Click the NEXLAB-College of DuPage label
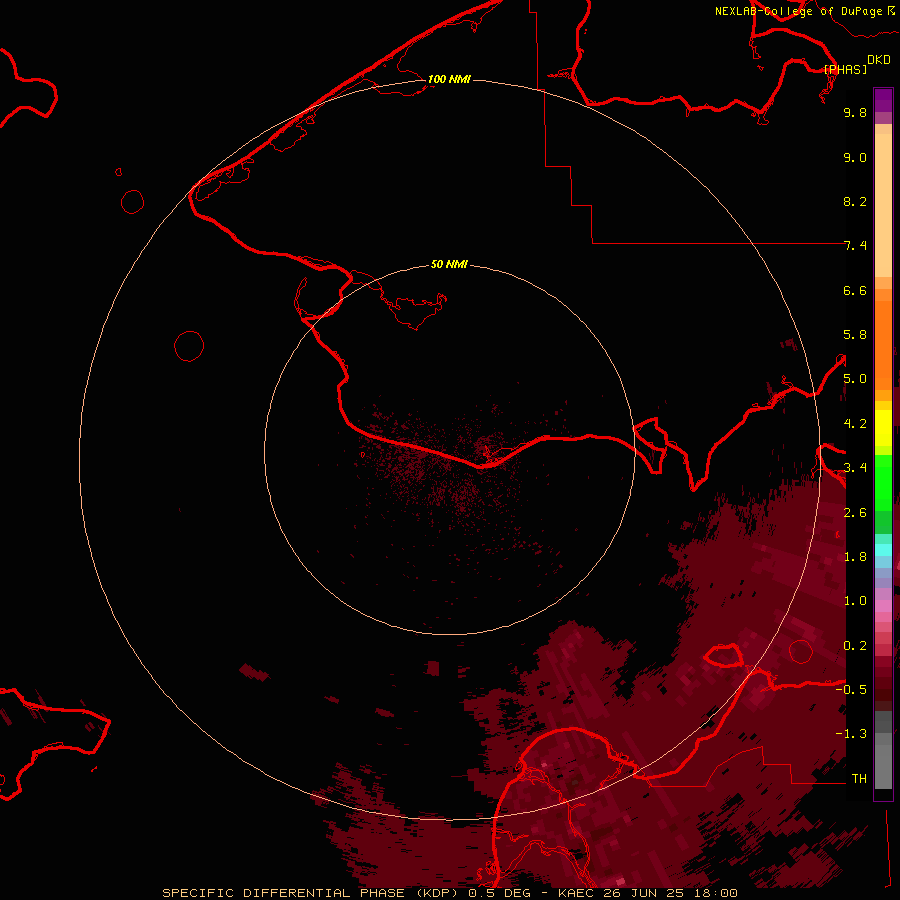900x900 pixels. point(798,11)
